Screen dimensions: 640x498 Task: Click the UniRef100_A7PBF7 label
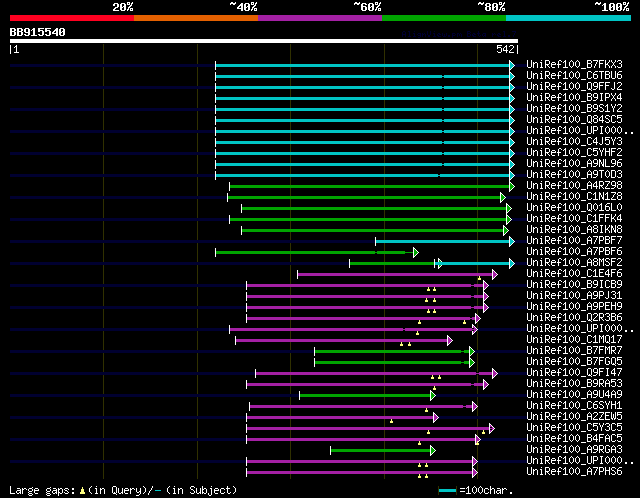574,241
